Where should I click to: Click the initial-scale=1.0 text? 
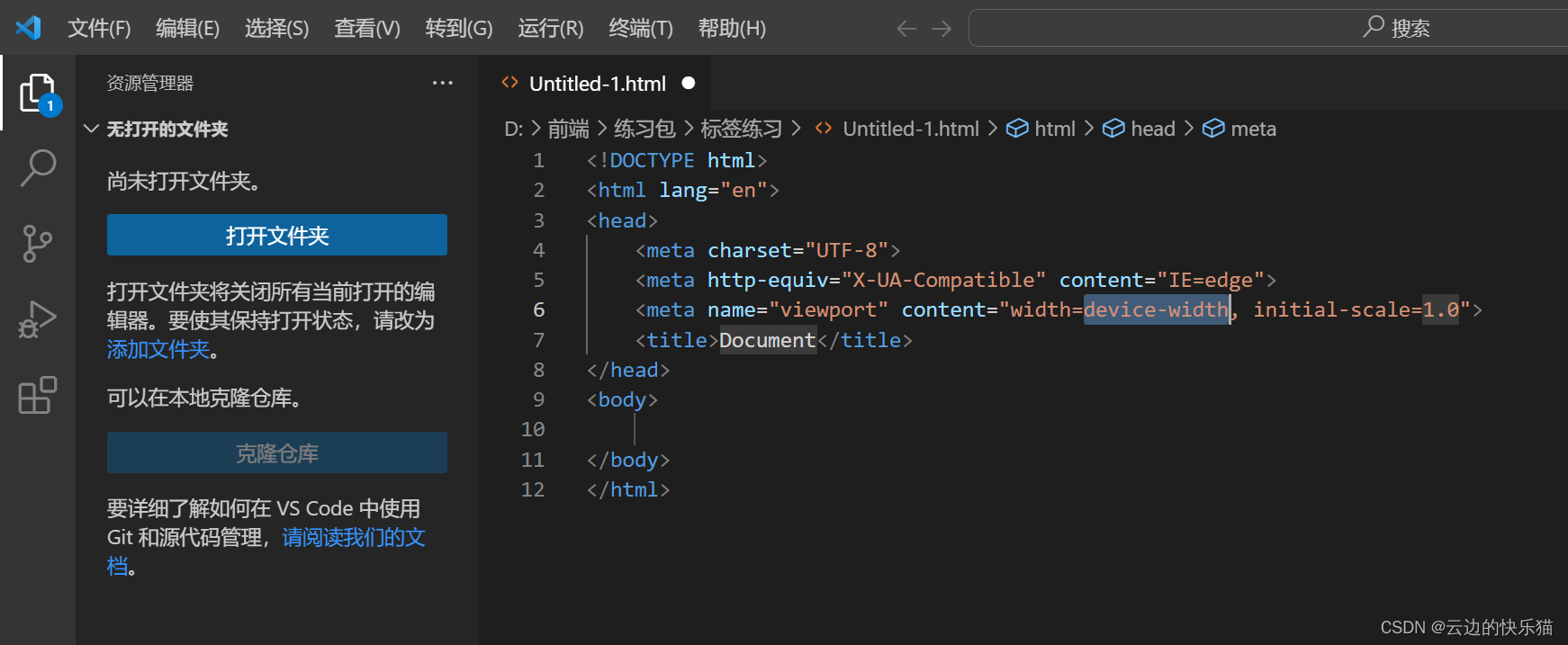1356,309
